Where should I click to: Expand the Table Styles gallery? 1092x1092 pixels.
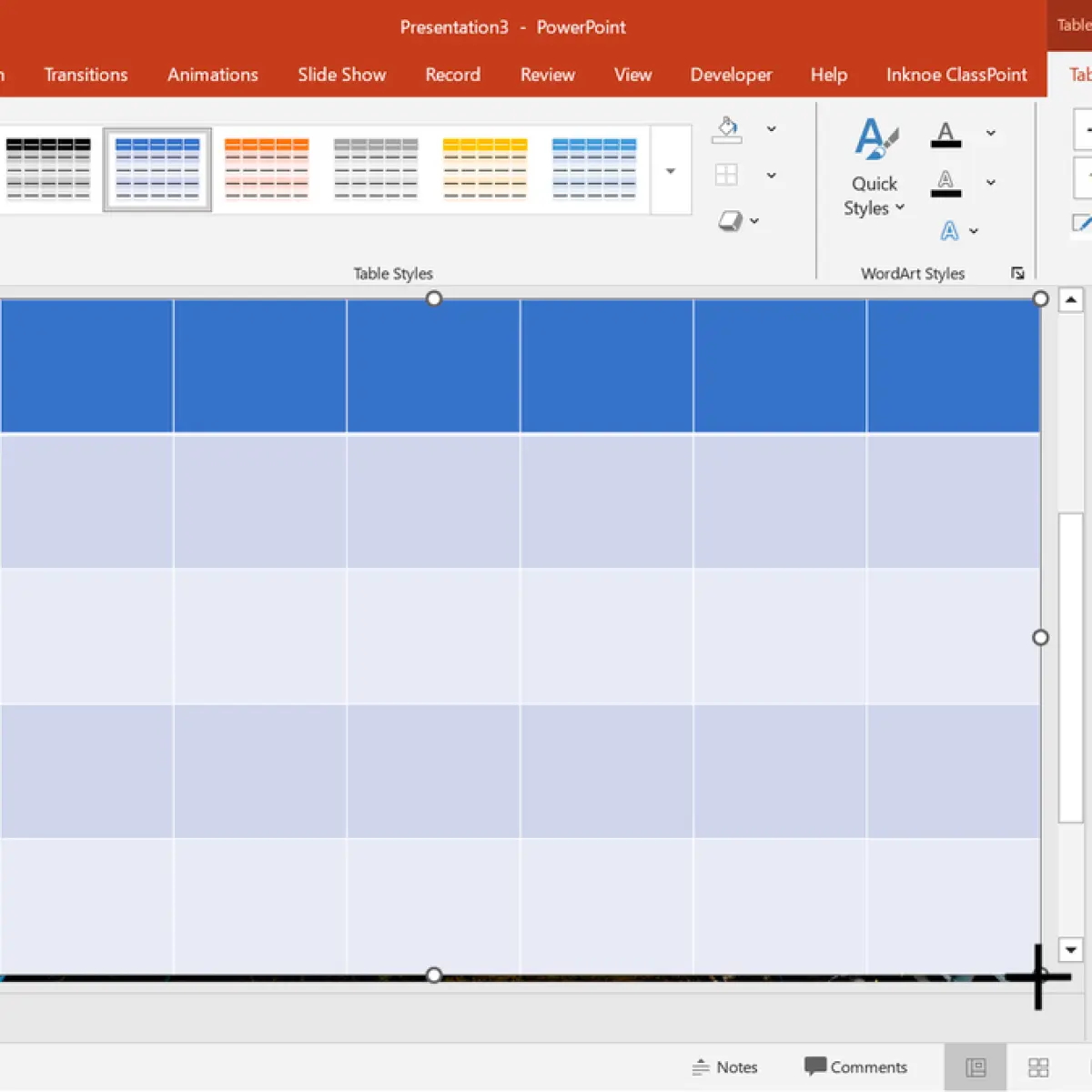[x=671, y=171]
